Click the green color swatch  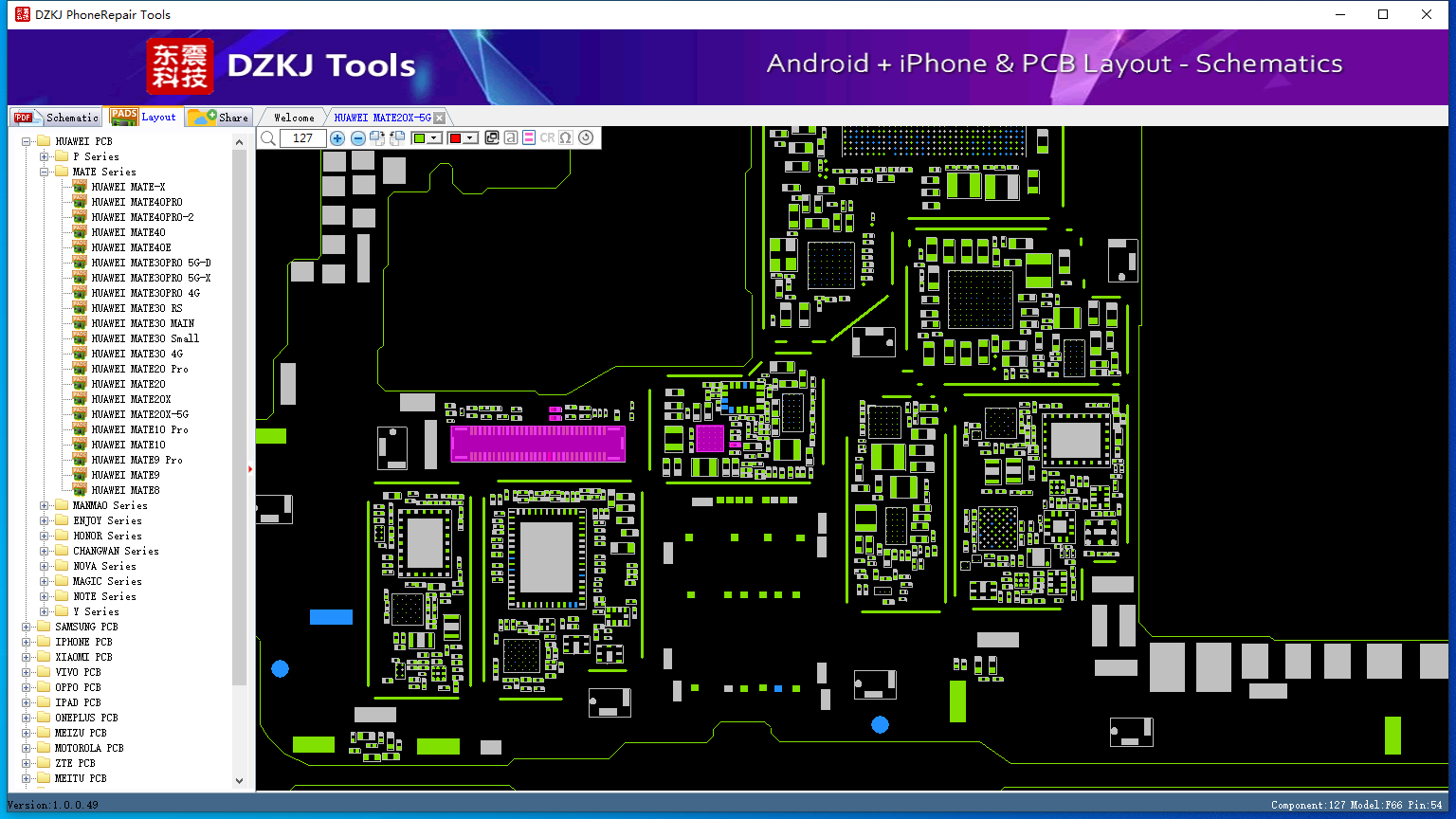point(419,138)
